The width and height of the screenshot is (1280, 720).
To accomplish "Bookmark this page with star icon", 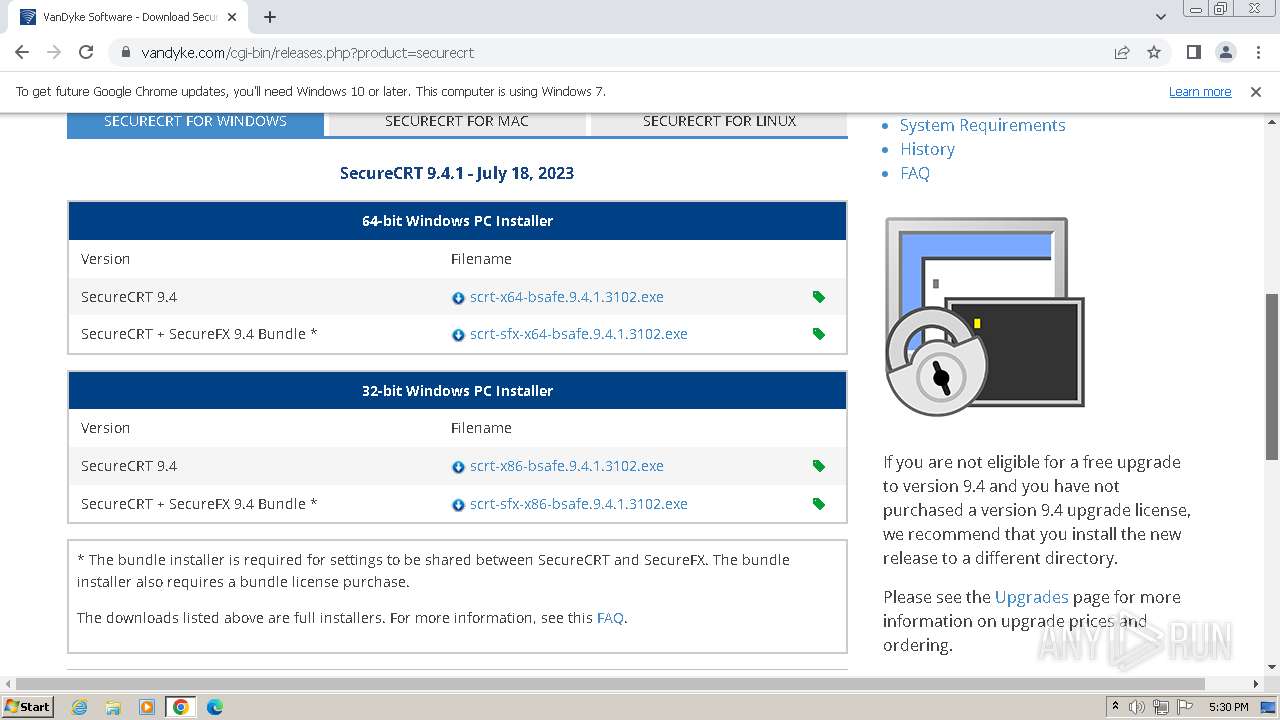I will pyautogui.click(x=1154, y=52).
